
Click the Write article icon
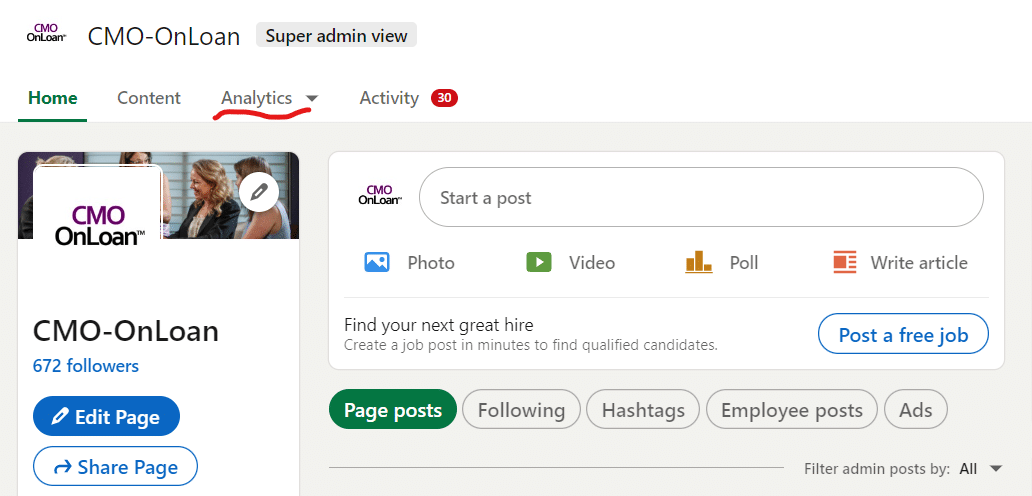(x=844, y=262)
